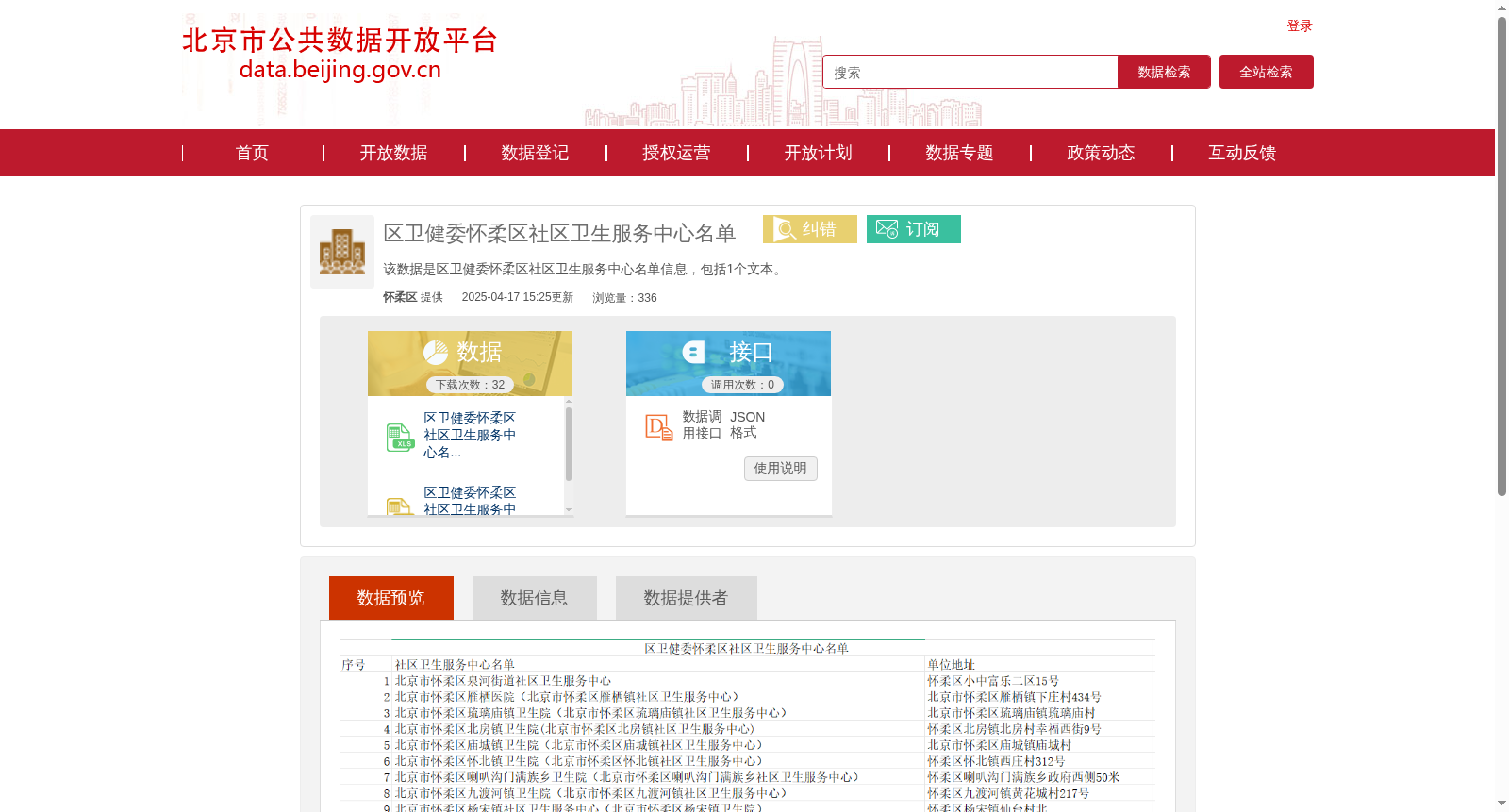Screen dimensions: 1509x812
Task: Click the data file list scrollbar
Action: click(x=569, y=443)
